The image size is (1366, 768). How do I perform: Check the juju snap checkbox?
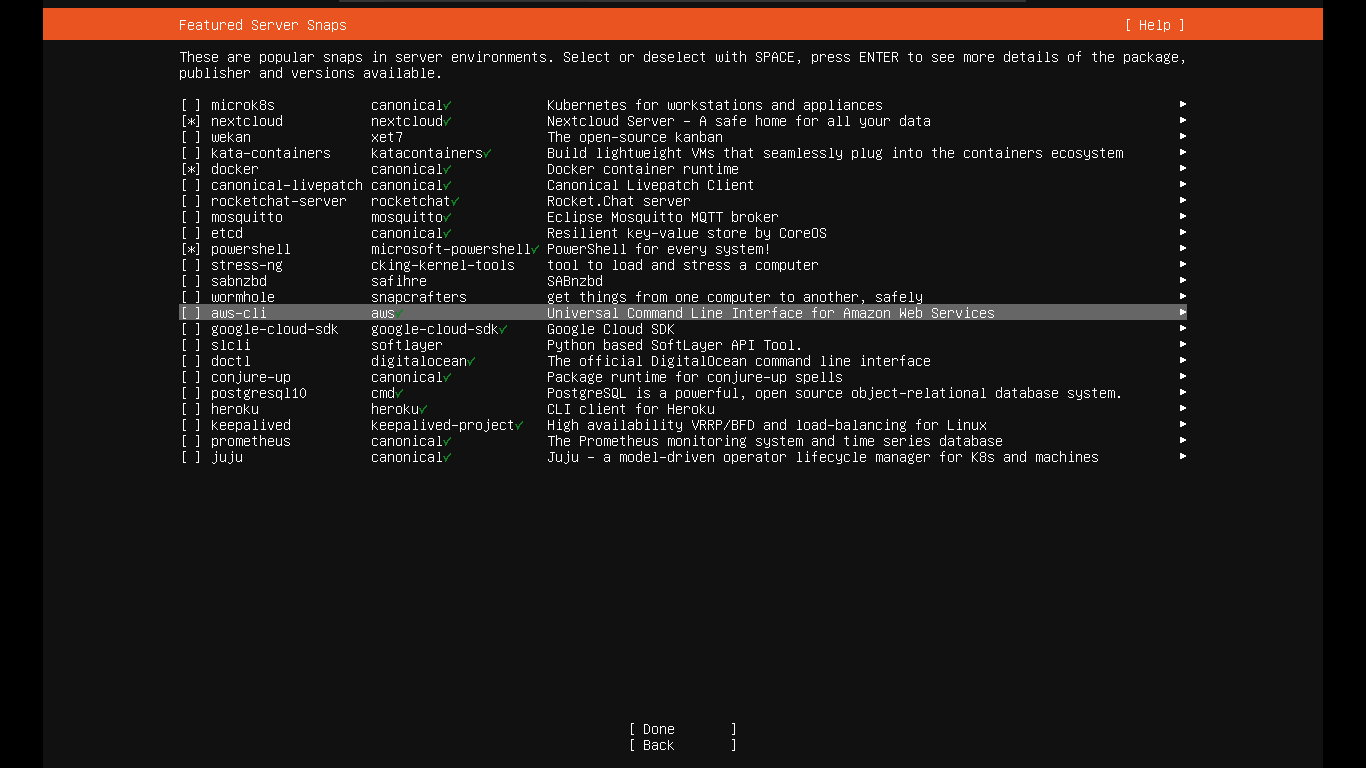(x=191, y=457)
